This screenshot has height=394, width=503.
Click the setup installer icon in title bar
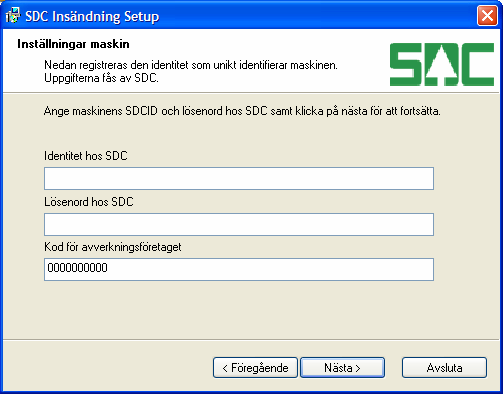pos(13,15)
